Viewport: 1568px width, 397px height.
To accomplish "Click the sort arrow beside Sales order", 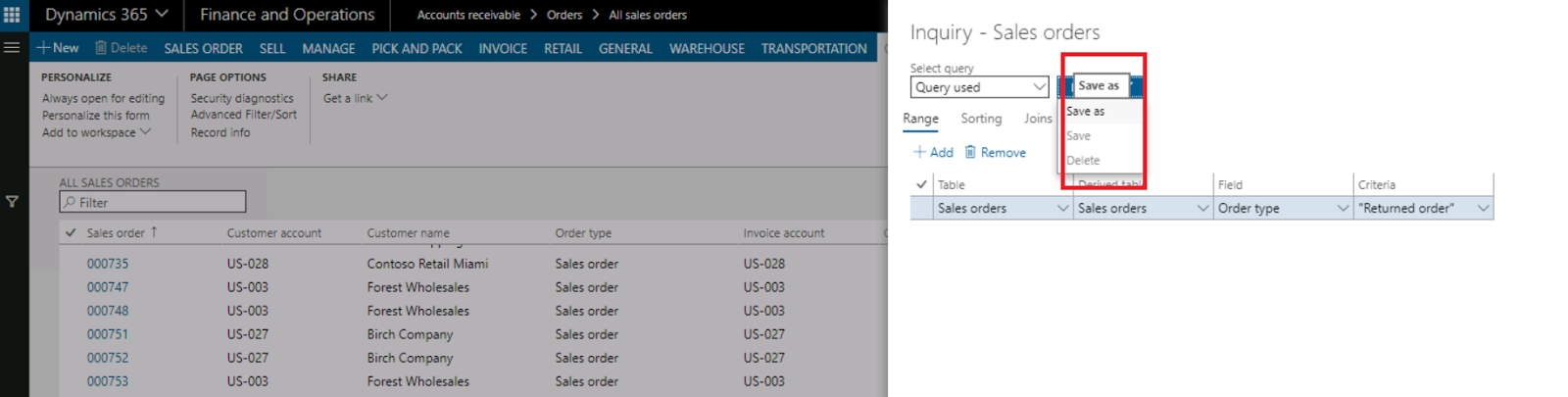I will (154, 232).
